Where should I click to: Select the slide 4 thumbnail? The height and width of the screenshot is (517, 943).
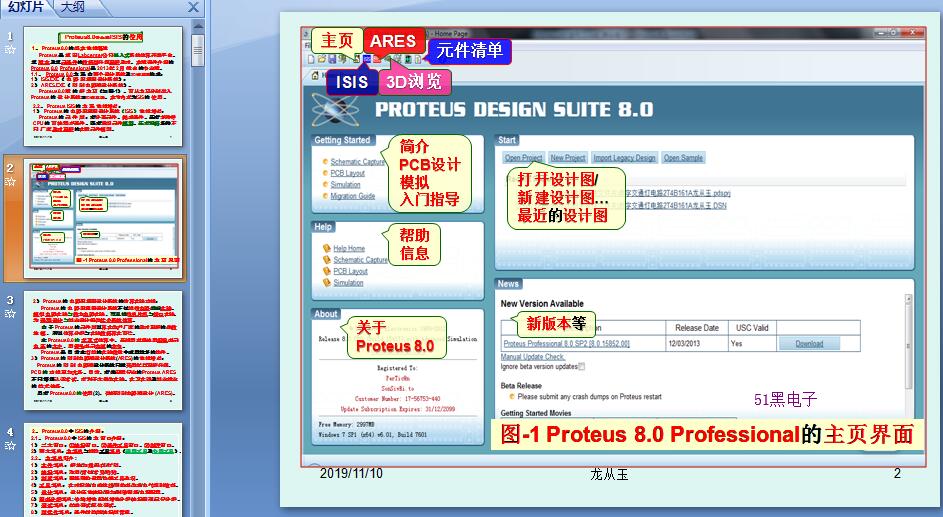[103, 470]
